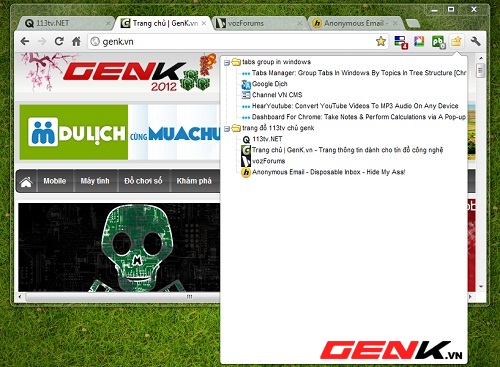The height and width of the screenshot is (367, 500).
Task: Click the colorful picture extension icon
Action: (x=419, y=41)
